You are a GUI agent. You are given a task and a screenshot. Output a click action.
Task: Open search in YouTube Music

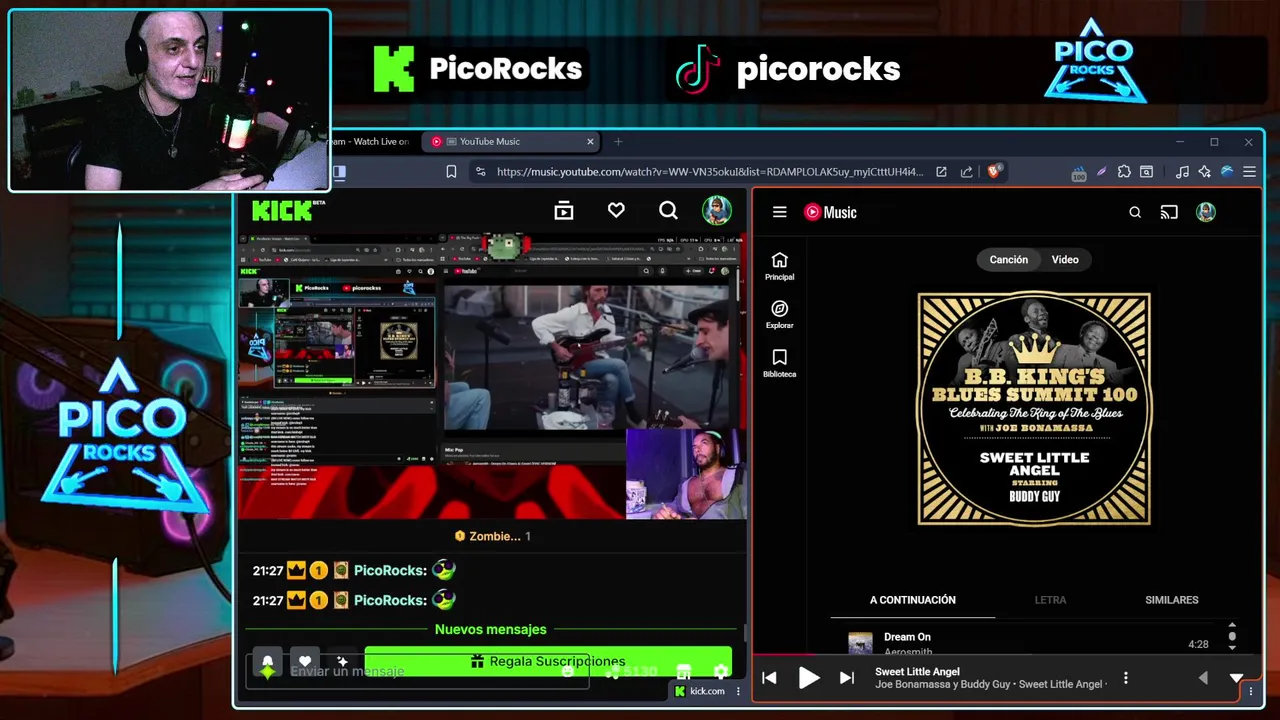[x=1135, y=212]
